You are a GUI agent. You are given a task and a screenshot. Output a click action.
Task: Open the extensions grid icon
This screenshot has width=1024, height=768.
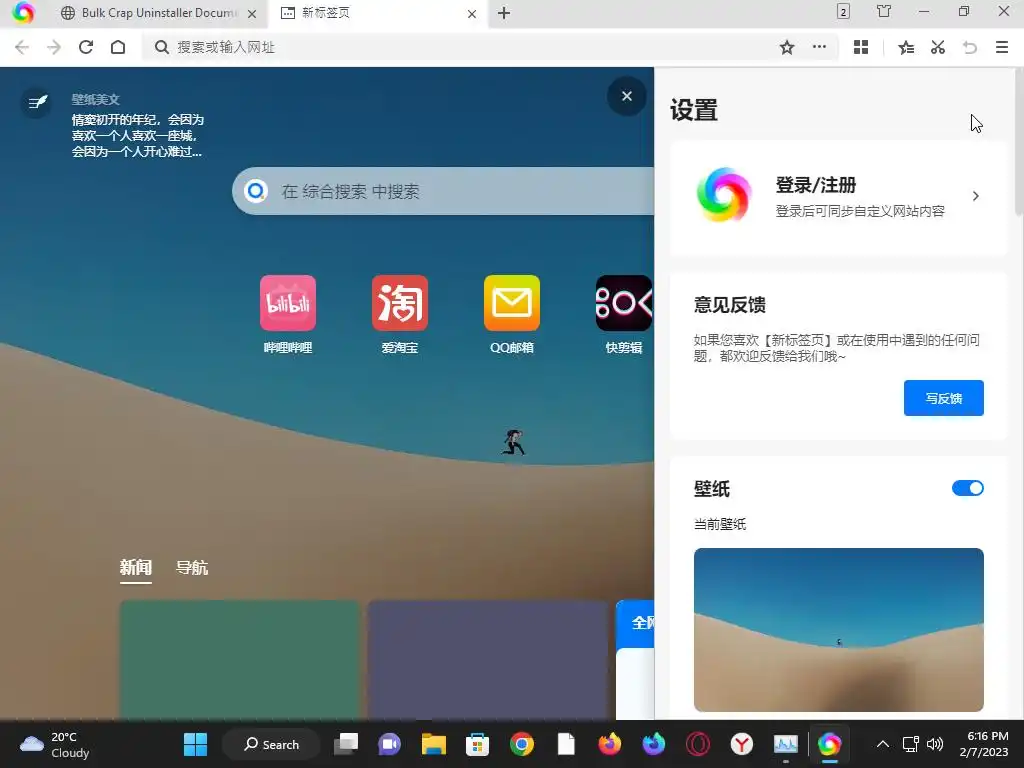861,47
